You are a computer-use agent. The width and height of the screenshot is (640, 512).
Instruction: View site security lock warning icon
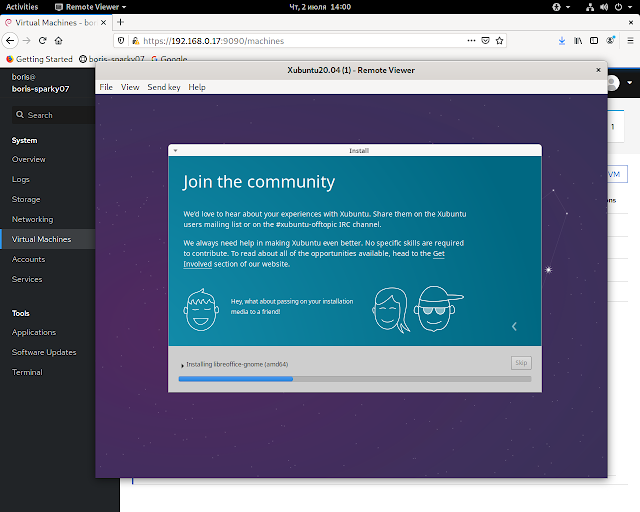point(135,40)
